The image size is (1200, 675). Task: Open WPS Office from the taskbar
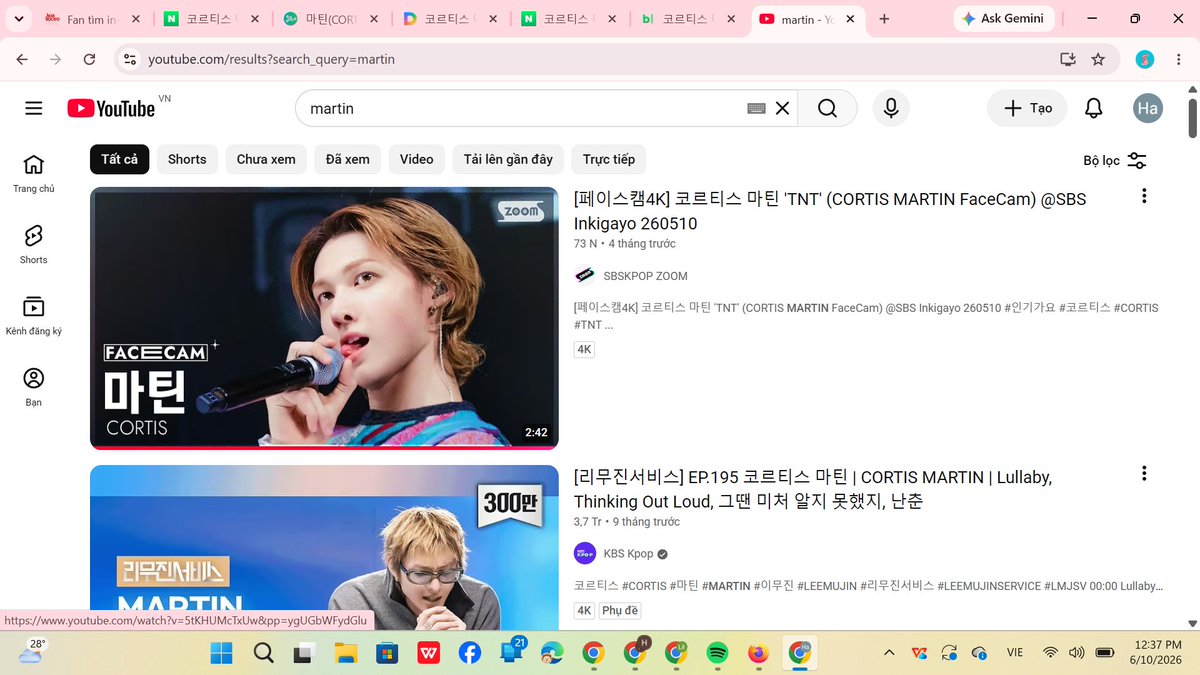point(428,653)
